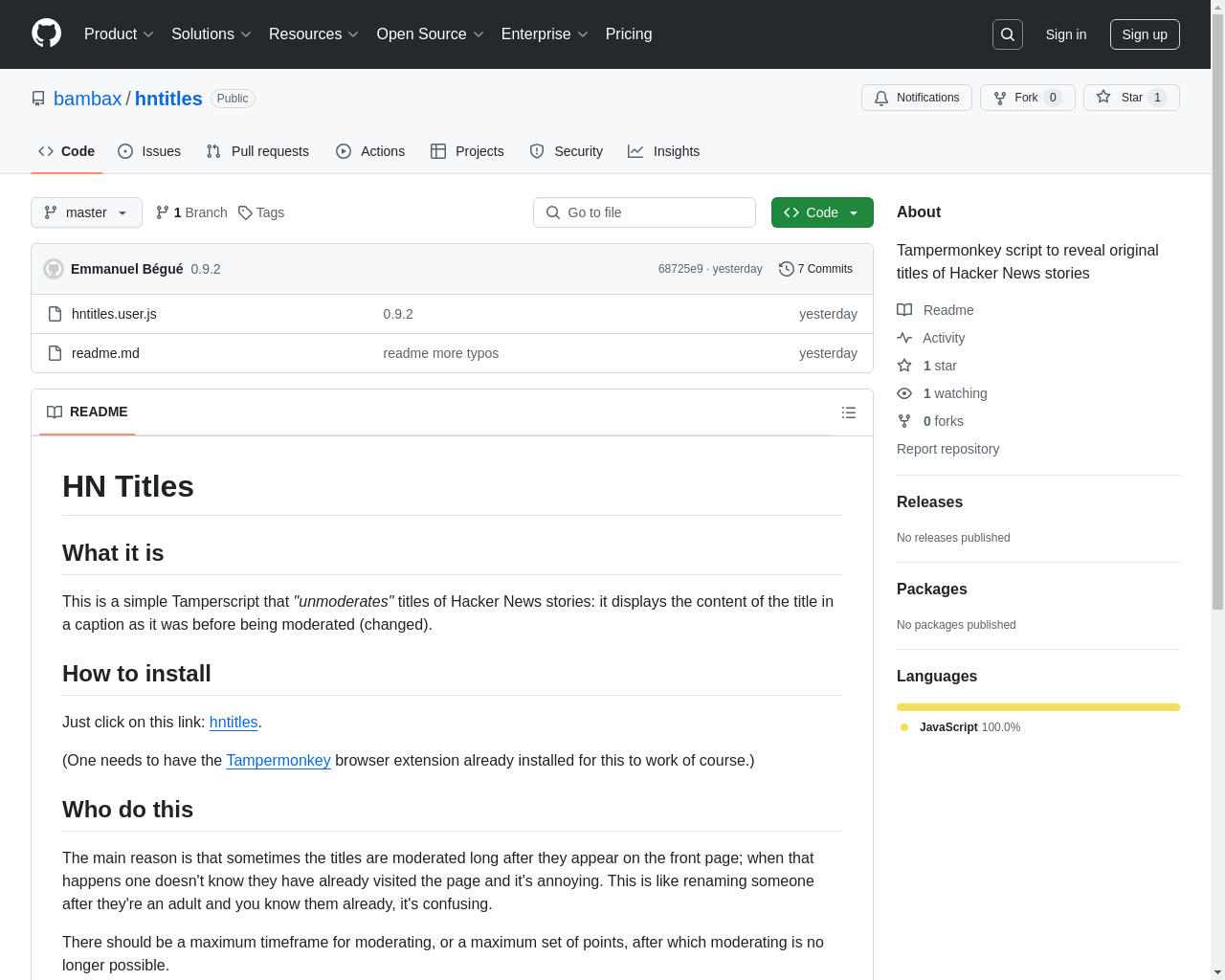
Task: Open Activity in About sidebar
Action: coord(931,338)
